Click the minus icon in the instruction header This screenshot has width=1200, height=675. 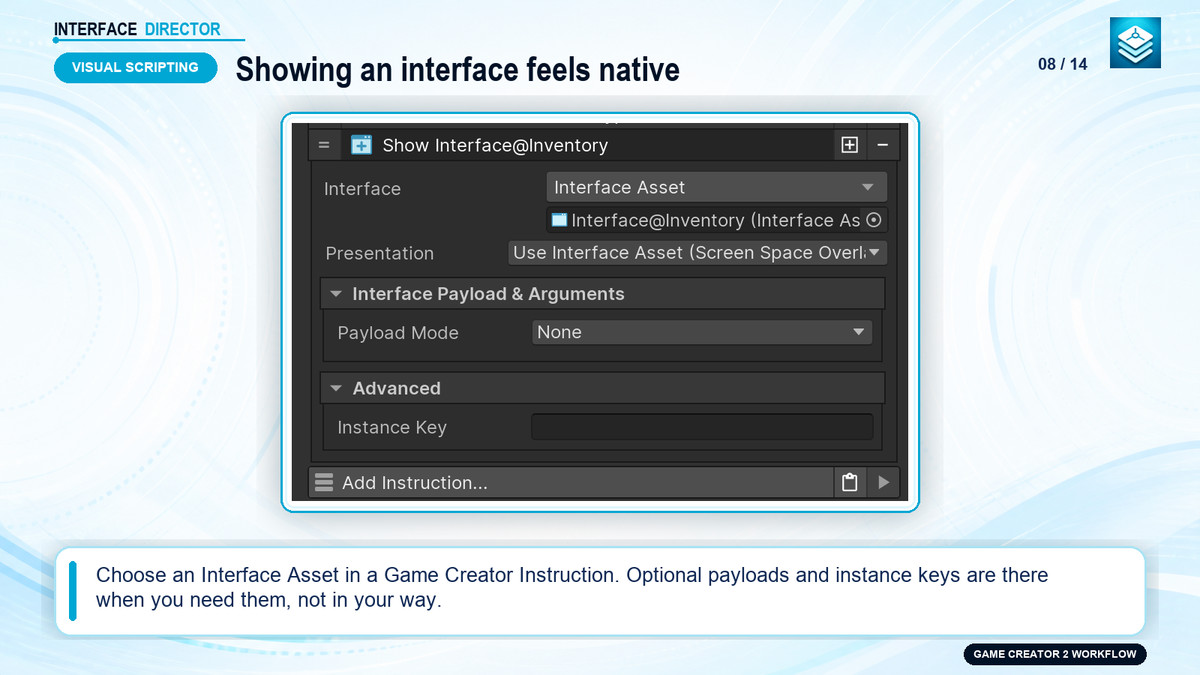(882, 145)
